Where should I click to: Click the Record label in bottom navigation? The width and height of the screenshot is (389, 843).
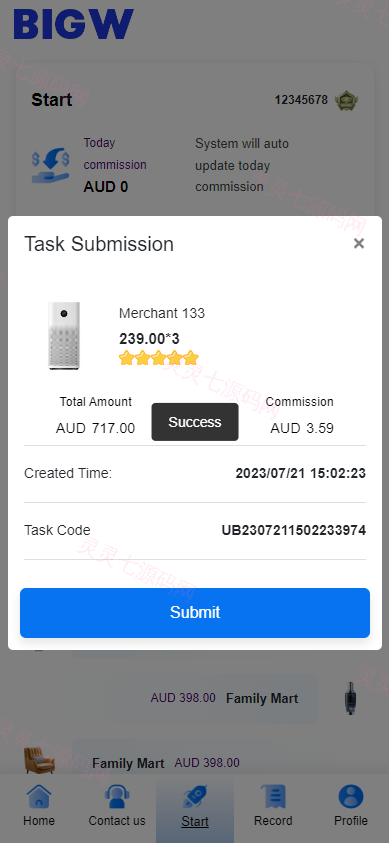click(x=273, y=821)
